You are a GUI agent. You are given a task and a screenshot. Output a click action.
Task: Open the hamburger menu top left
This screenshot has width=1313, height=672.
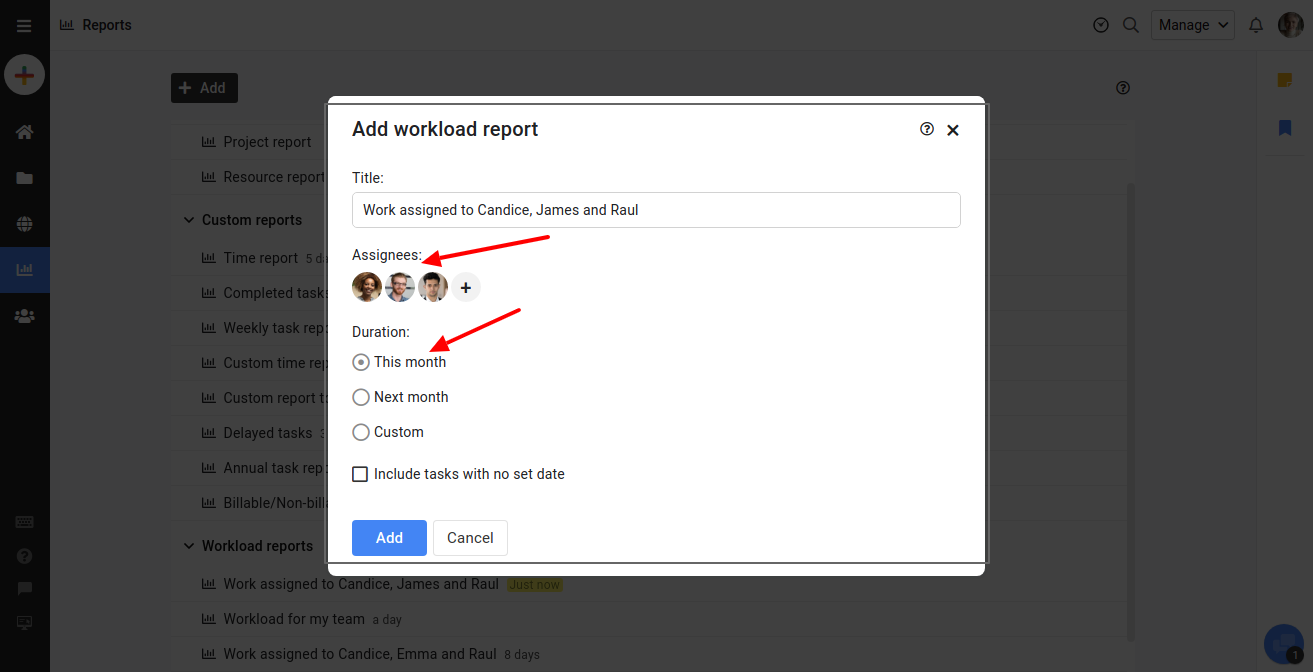click(x=24, y=25)
